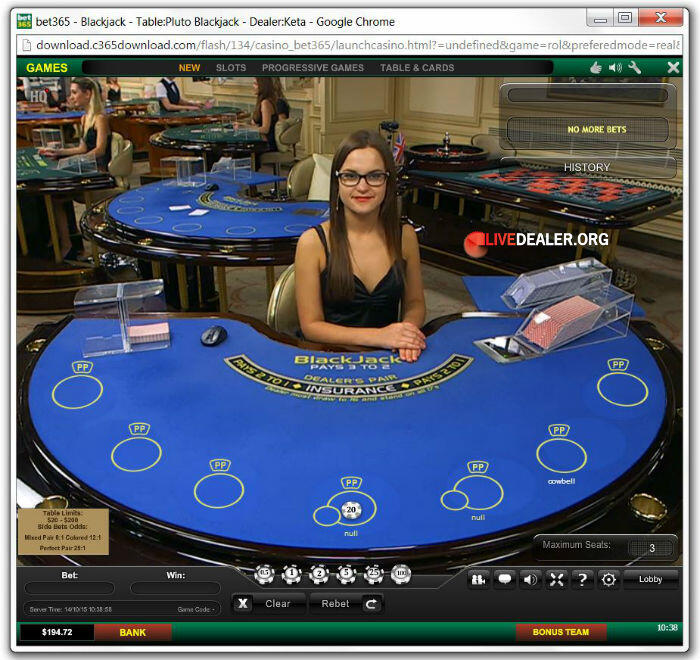The width and height of the screenshot is (700, 660).
Task: Click the $194.72 balance display
Action: coord(57,632)
